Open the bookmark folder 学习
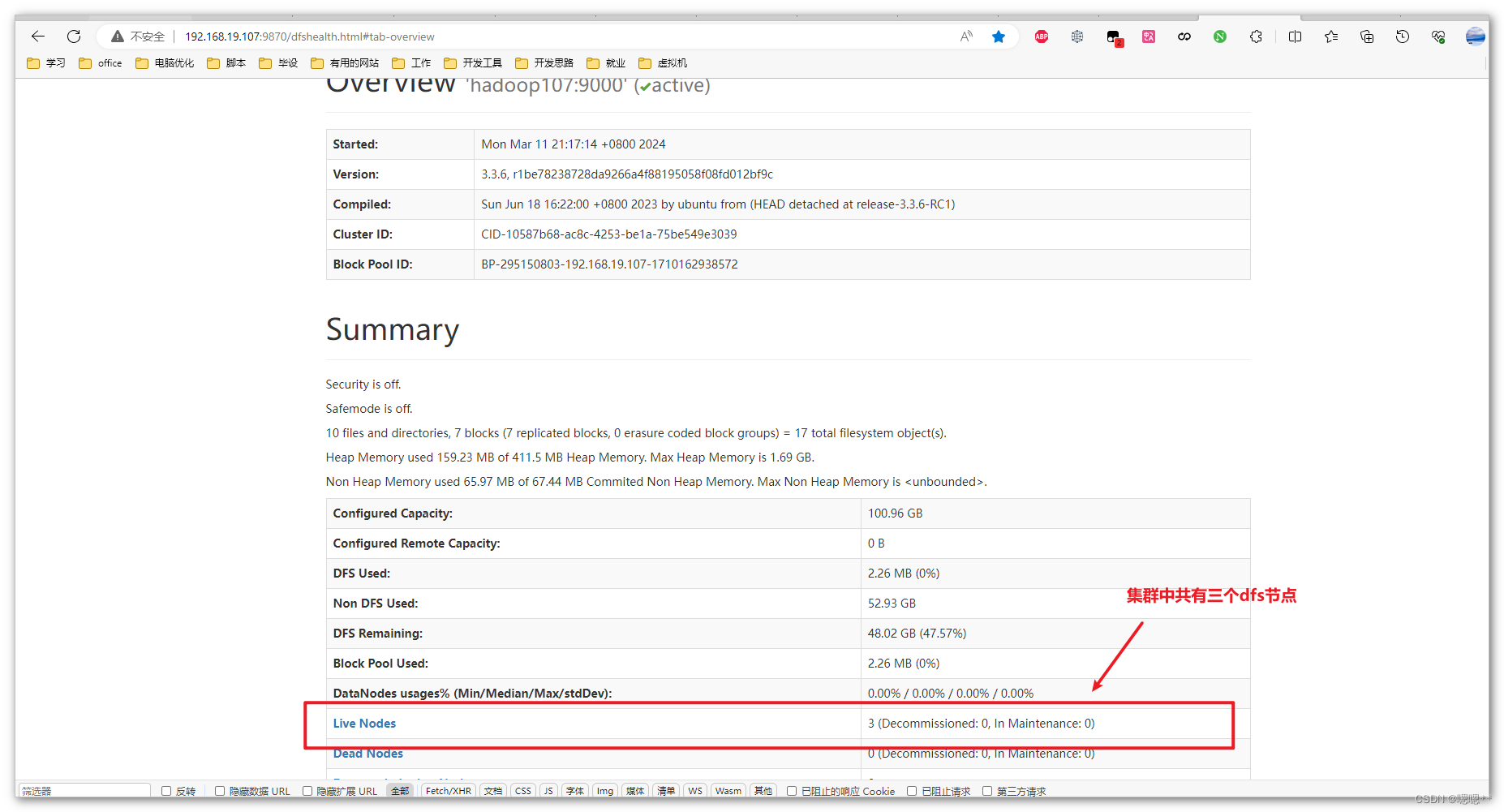This screenshot has height=812, width=1504. (46, 63)
